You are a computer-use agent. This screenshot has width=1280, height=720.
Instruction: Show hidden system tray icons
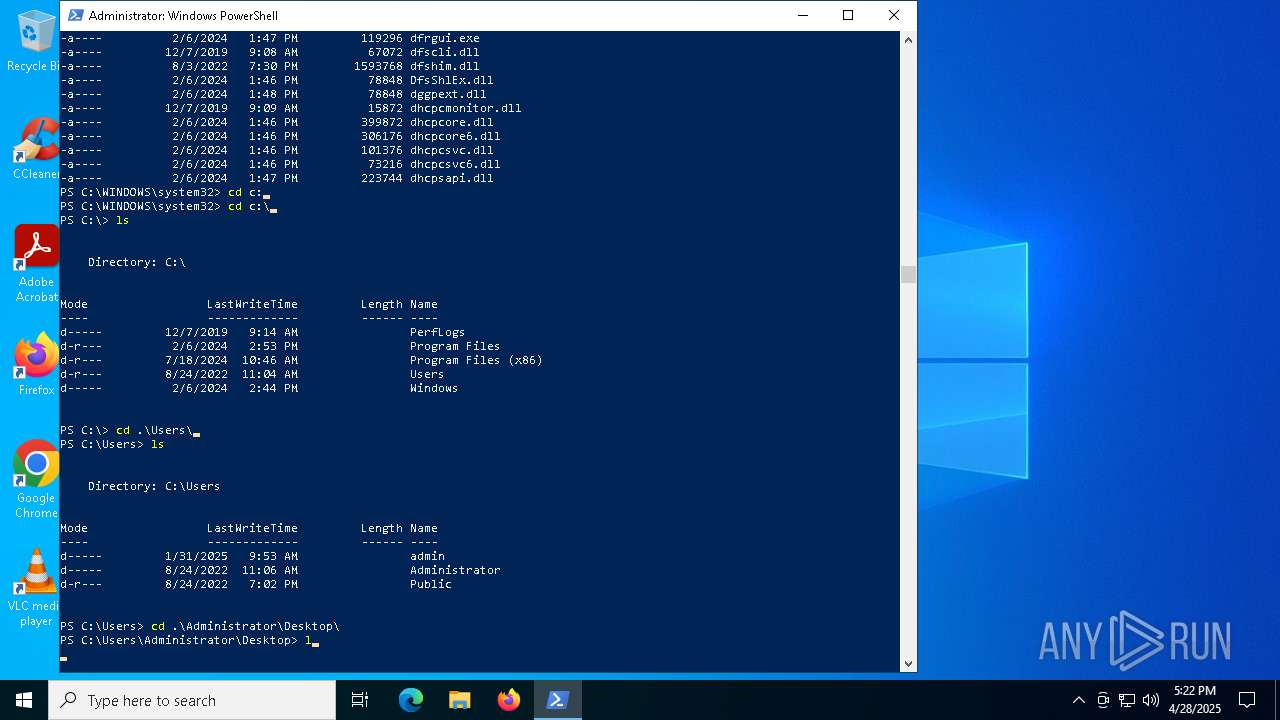(1078, 700)
